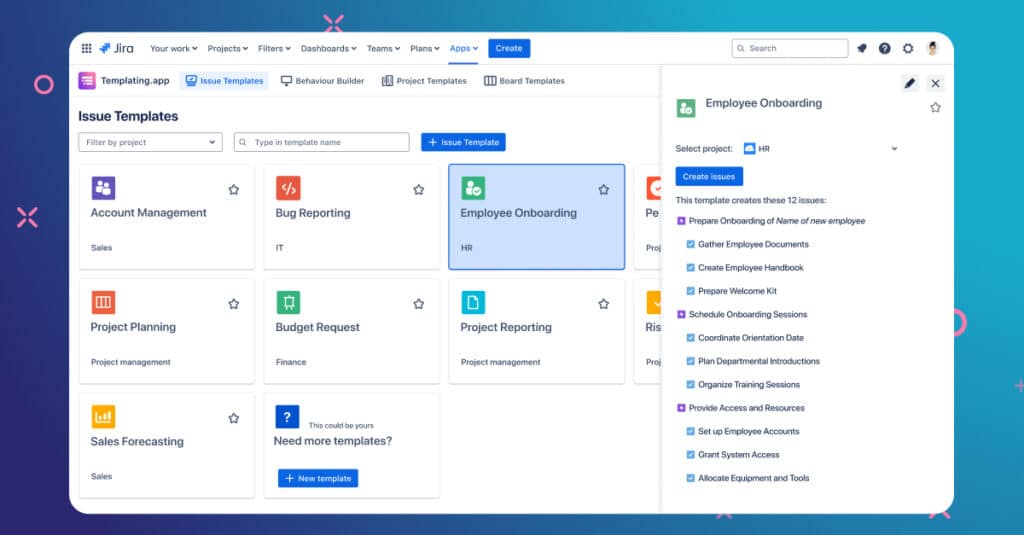Viewport: 1024px width, 535px height.
Task: Click the Employee Onboarding icon in the side panel
Action: click(686, 108)
